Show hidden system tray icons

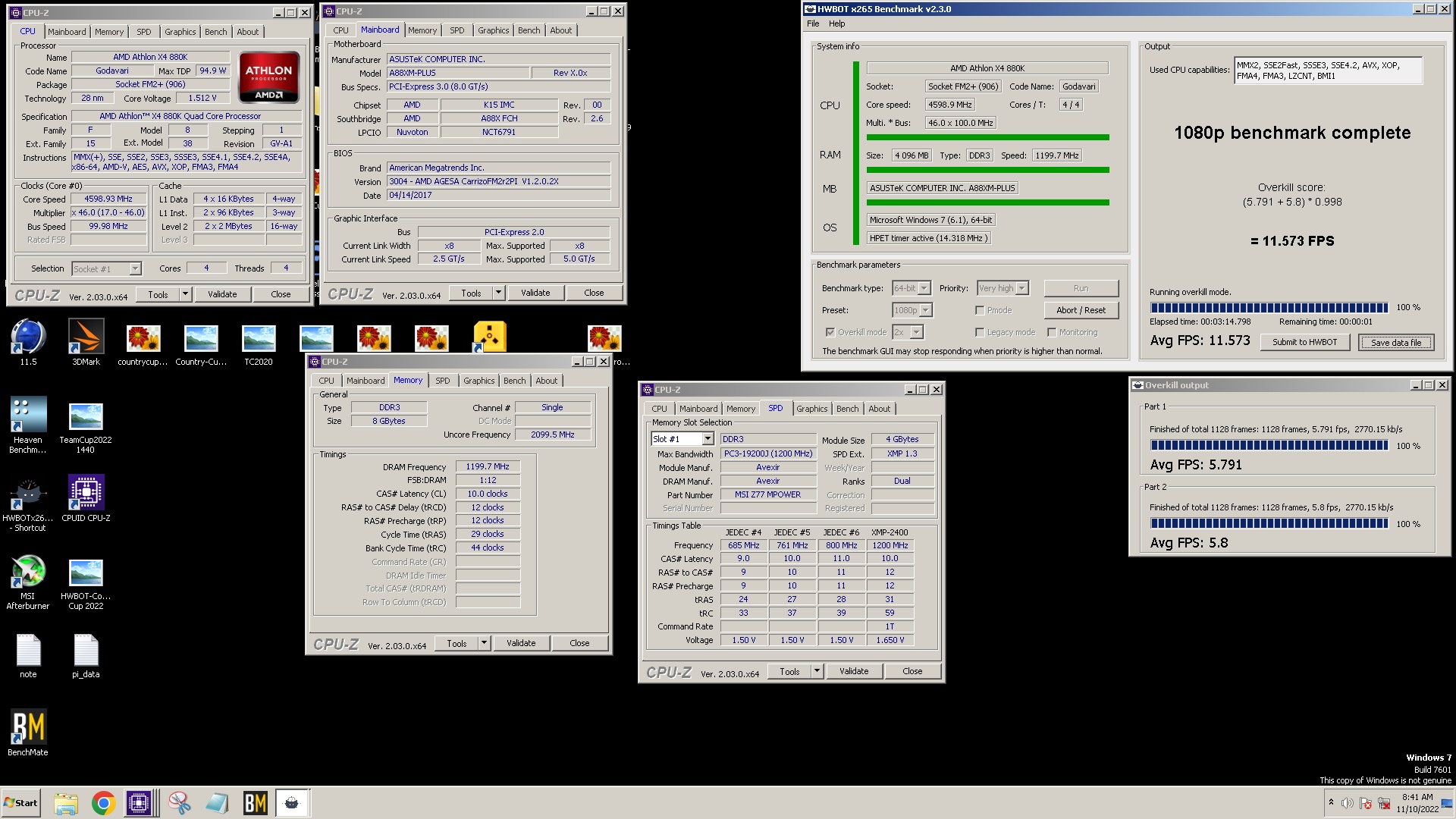pyautogui.click(x=1331, y=802)
